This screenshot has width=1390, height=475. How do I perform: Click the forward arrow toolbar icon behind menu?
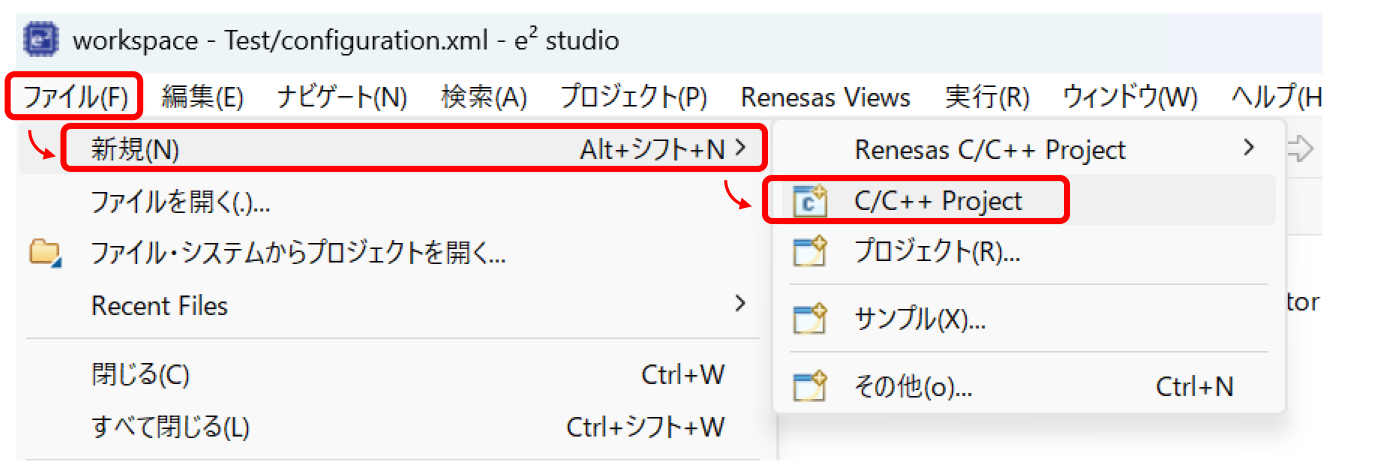(x=1299, y=149)
